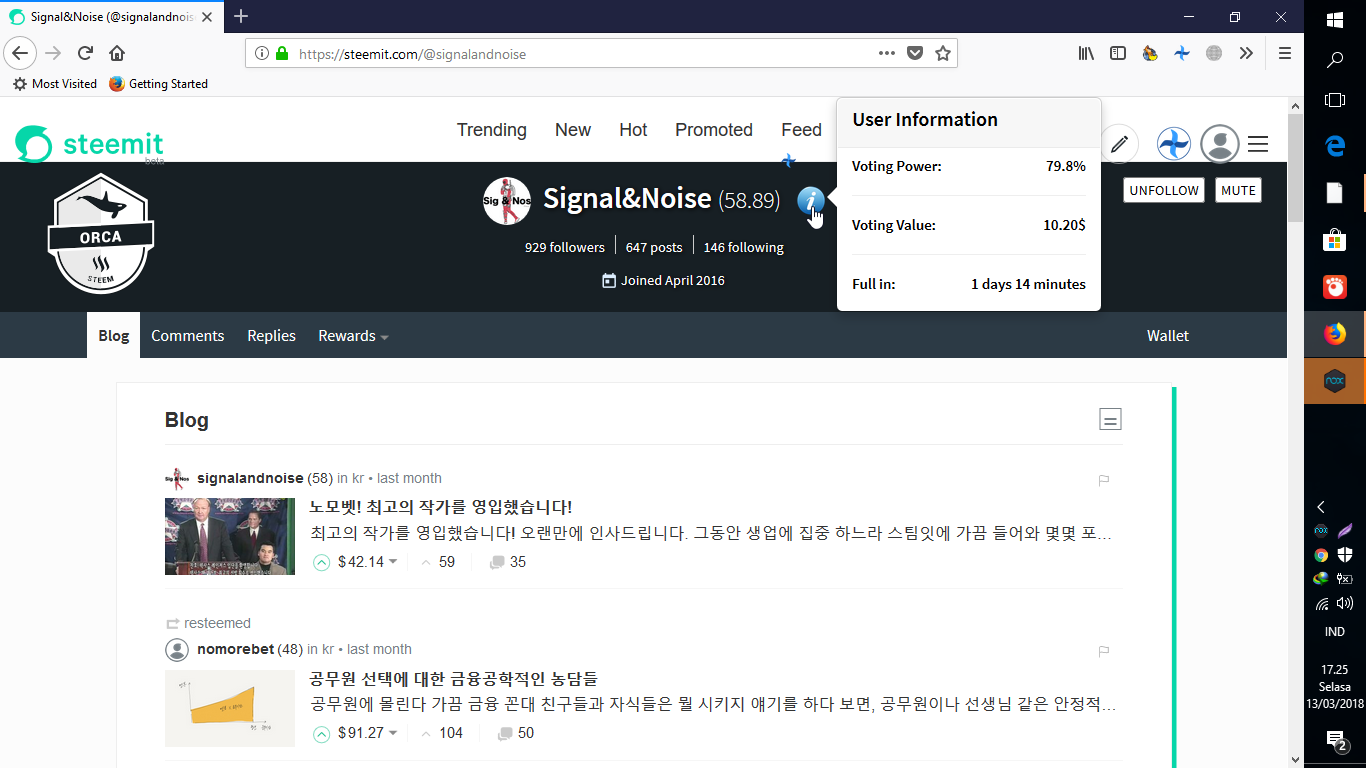Open the 929 followers list

[564, 247]
